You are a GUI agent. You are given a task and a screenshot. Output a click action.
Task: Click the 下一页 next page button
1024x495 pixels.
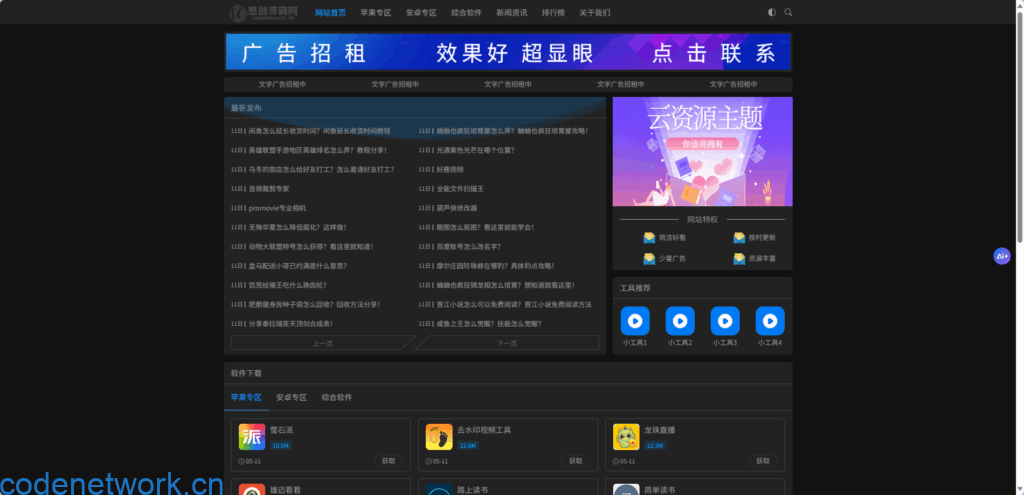[x=507, y=343]
